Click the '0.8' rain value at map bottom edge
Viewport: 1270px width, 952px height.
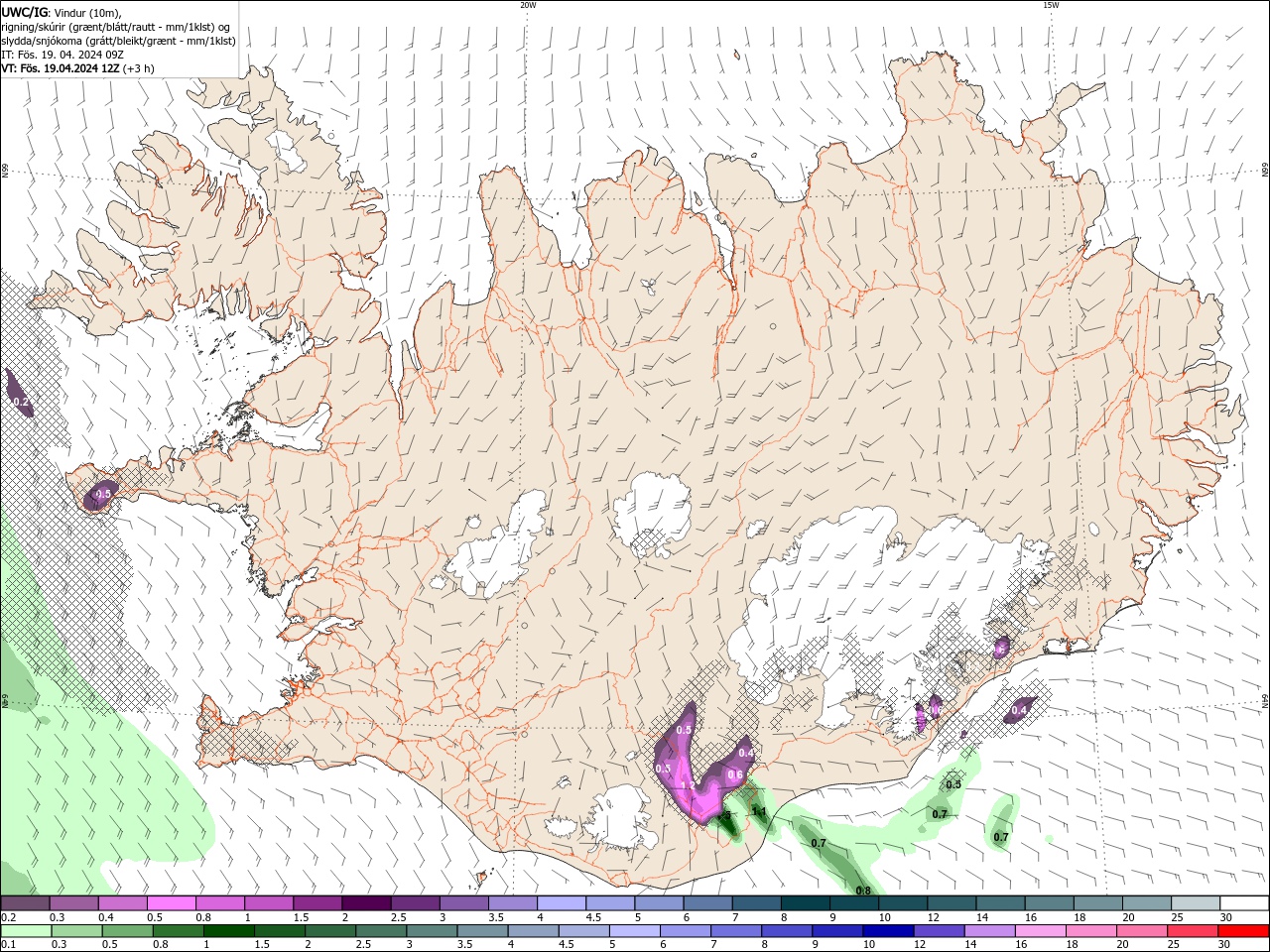[863, 891]
